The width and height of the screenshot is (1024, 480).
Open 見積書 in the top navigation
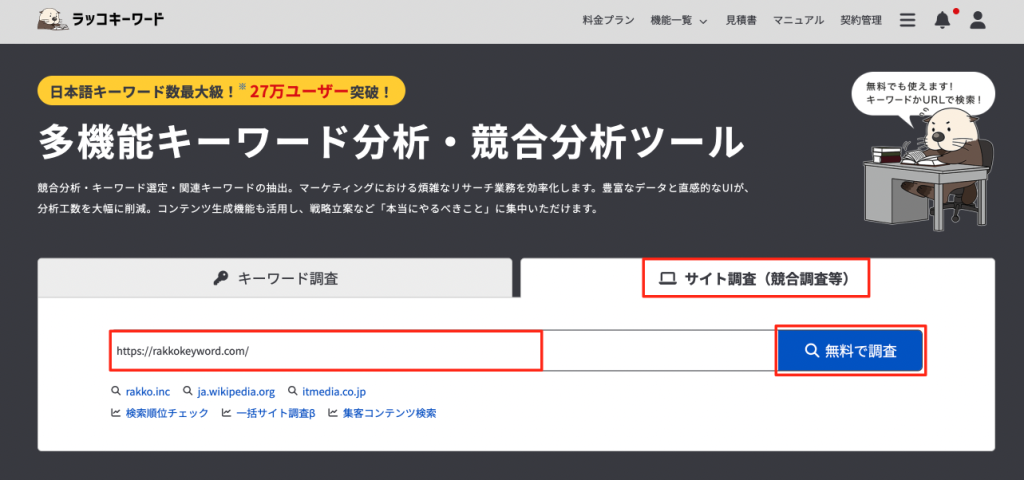[x=741, y=20]
